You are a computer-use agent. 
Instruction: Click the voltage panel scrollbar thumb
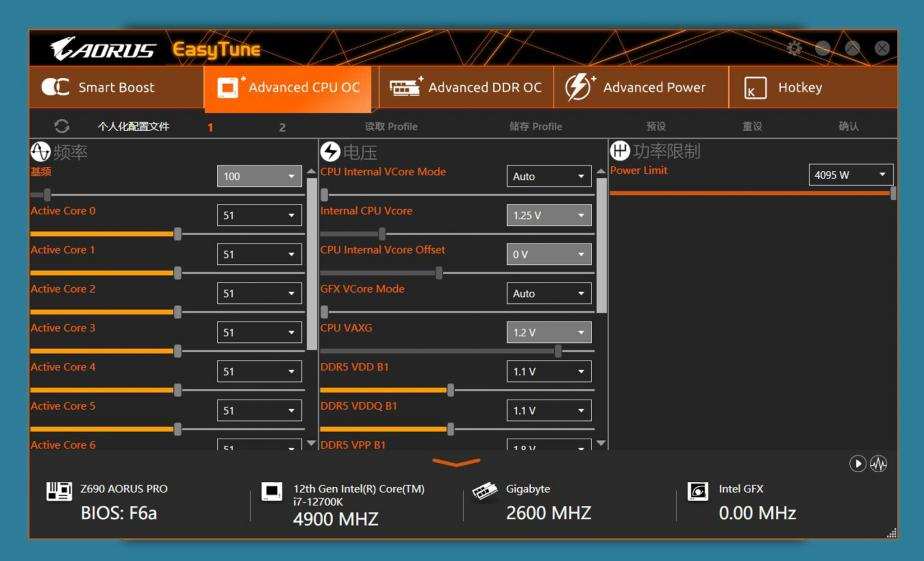click(602, 245)
